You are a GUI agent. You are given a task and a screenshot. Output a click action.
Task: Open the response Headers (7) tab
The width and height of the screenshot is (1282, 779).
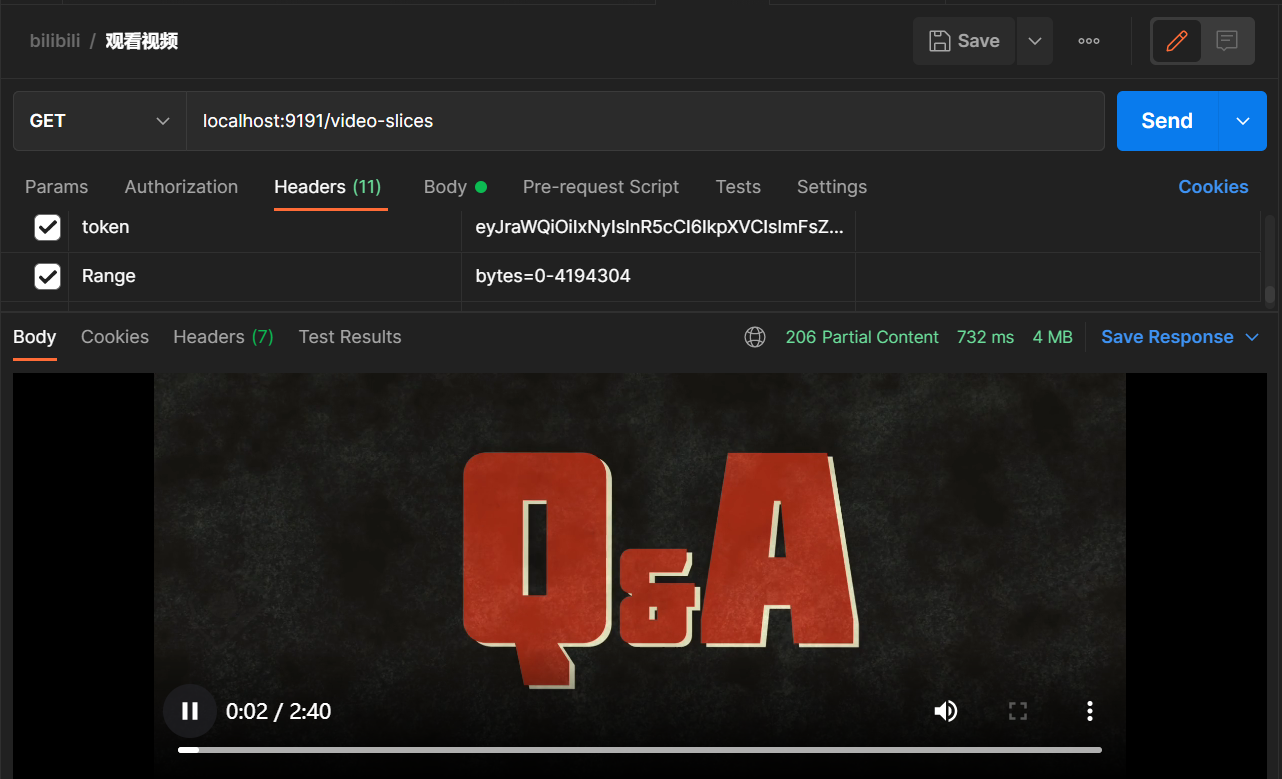click(223, 337)
